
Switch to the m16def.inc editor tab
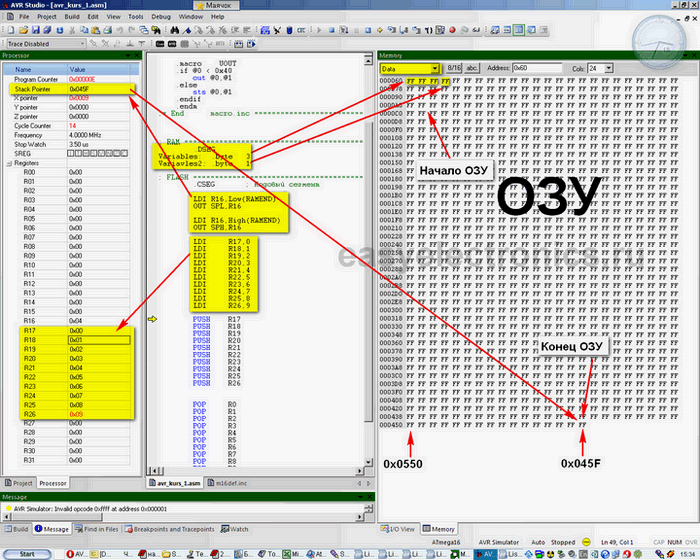point(228,483)
